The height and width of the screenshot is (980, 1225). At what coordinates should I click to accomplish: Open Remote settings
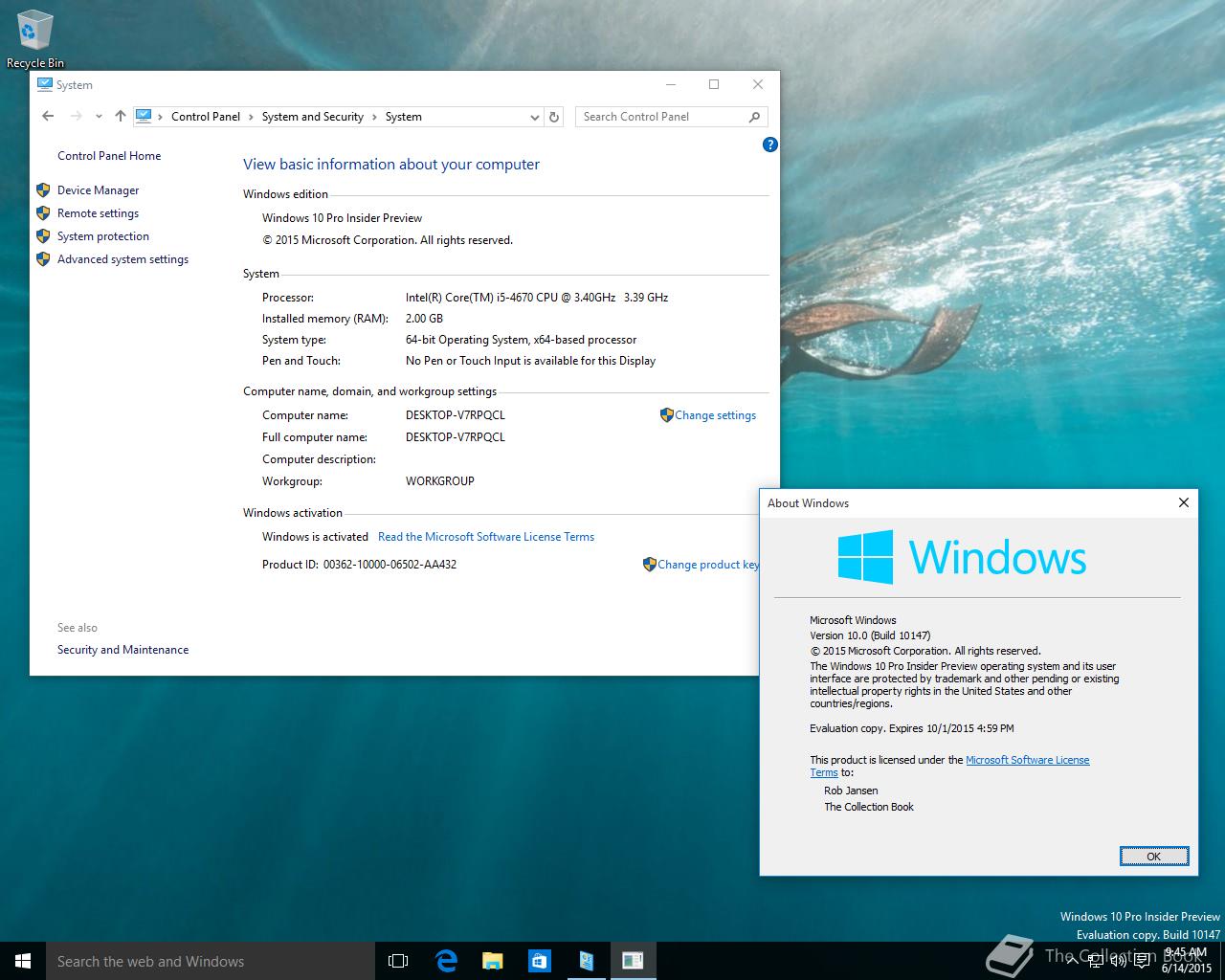click(x=98, y=213)
